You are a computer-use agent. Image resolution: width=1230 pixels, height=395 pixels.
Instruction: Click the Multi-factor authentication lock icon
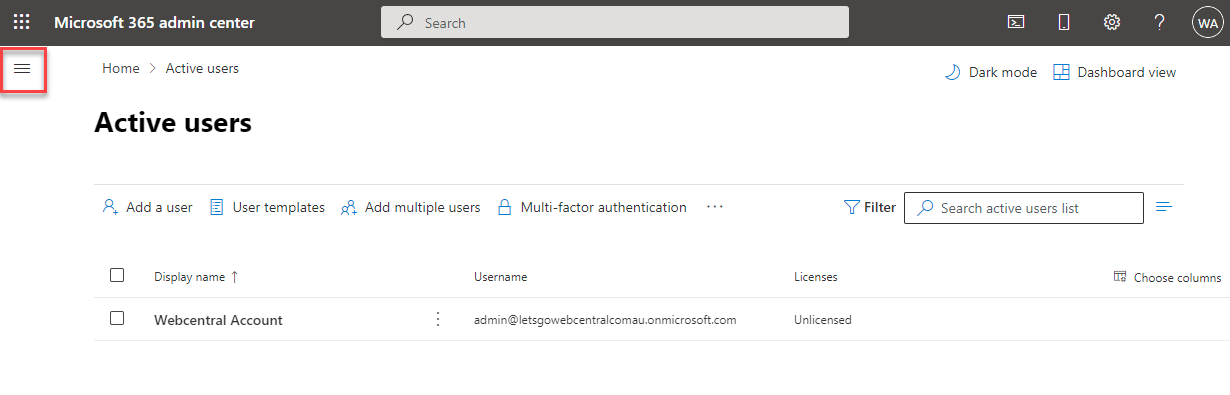tap(505, 207)
